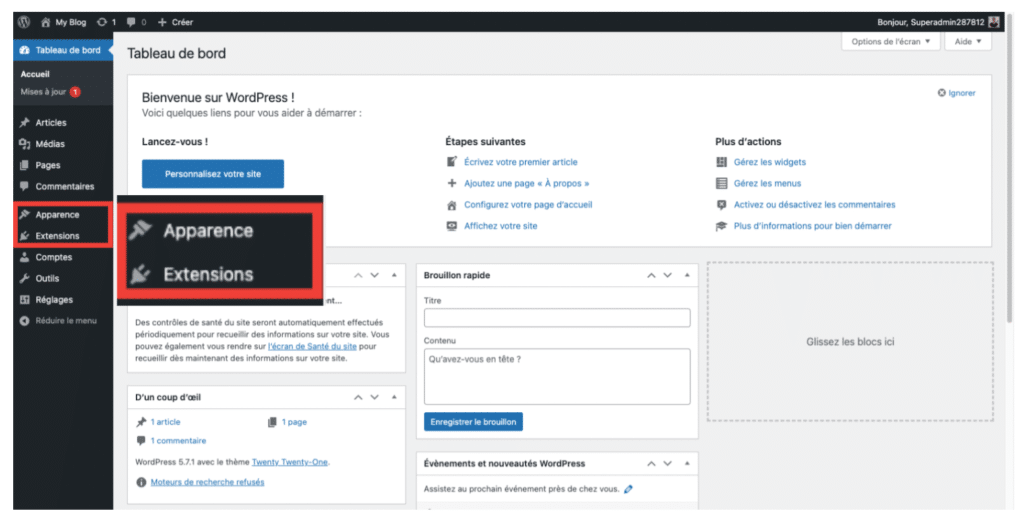
Task: Click the My Blog home icon
Action: (x=45, y=22)
